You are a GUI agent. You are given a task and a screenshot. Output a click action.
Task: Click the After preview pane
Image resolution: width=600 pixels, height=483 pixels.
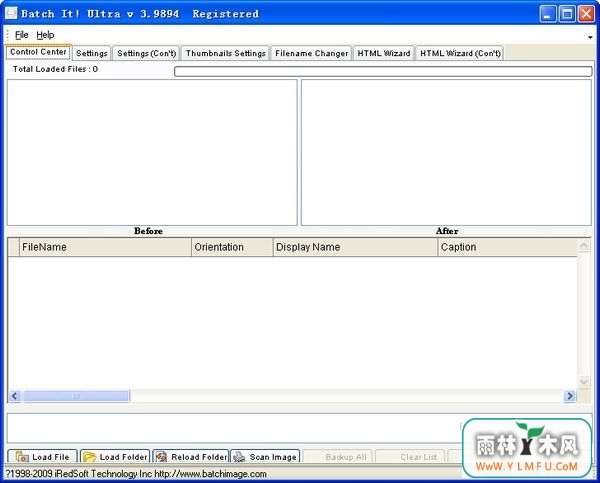click(446, 152)
